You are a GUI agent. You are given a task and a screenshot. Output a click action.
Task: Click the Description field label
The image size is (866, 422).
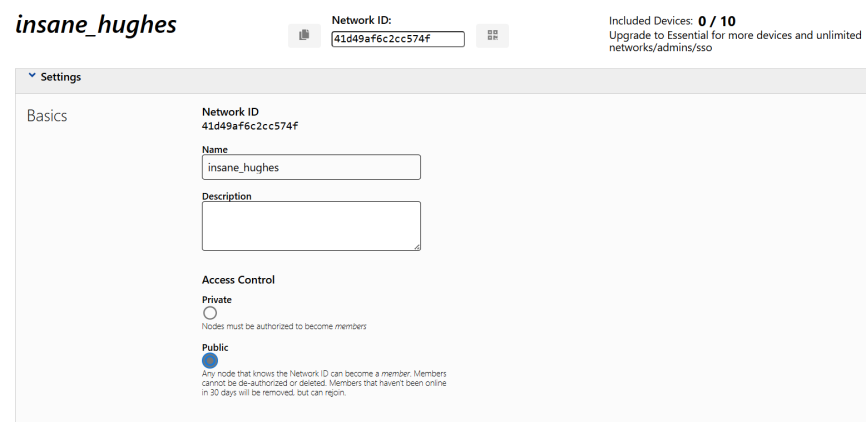226,196
